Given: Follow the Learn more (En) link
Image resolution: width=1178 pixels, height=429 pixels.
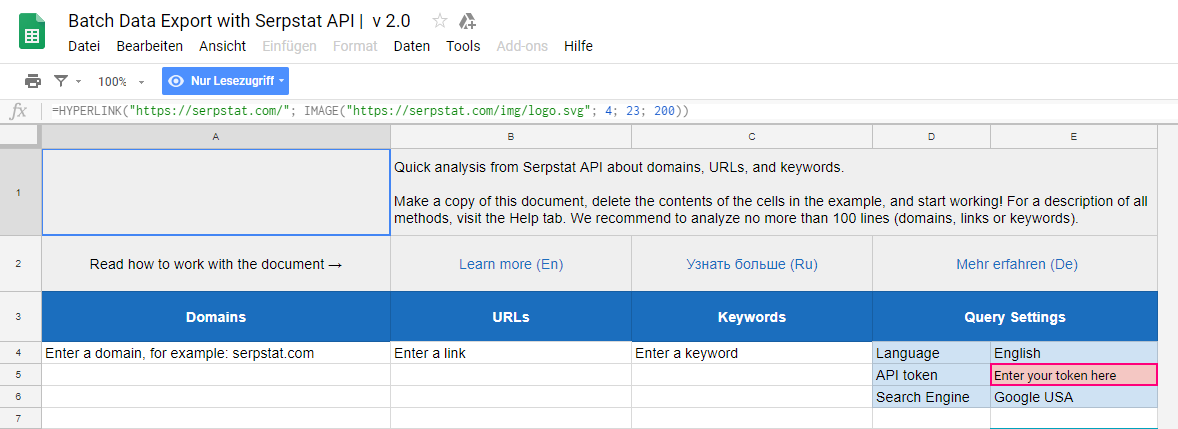Looking at the screenshot, I should point(511,264).
